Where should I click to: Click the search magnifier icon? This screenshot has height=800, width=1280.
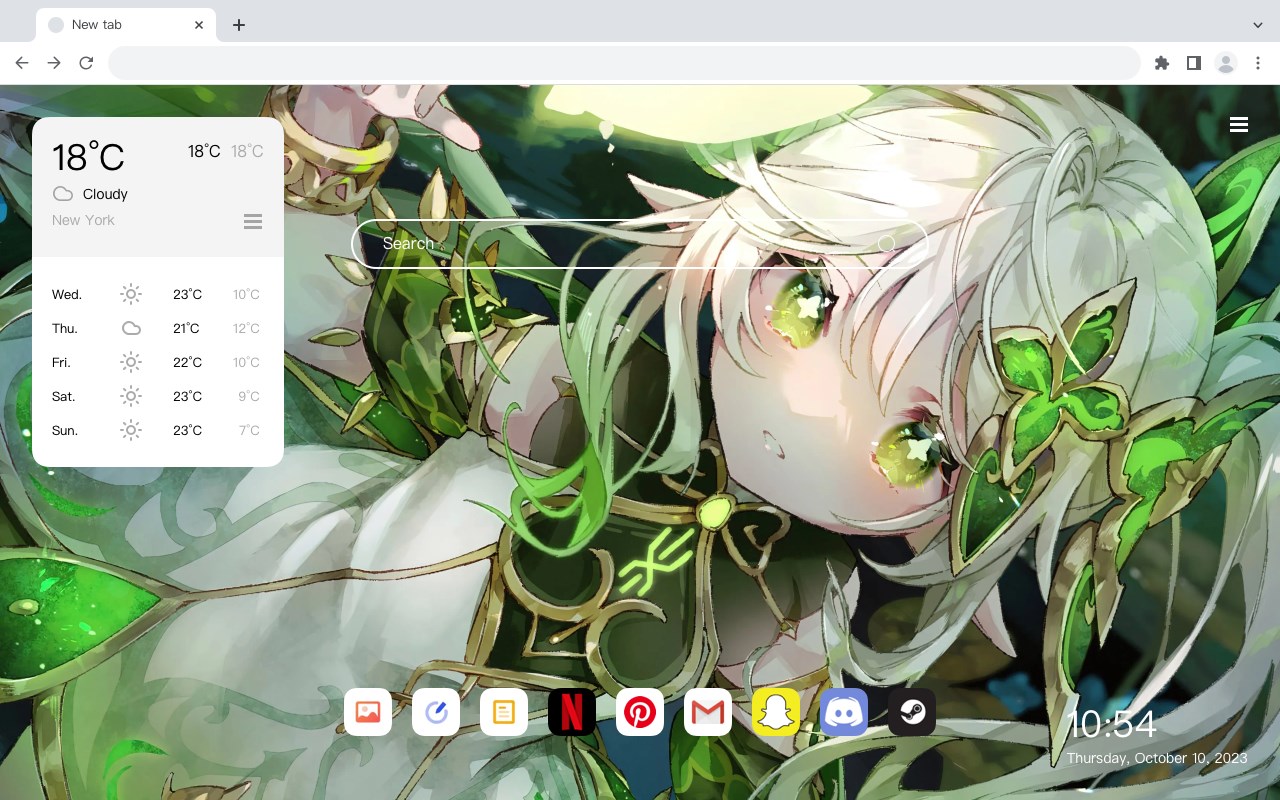coord(886,244)
